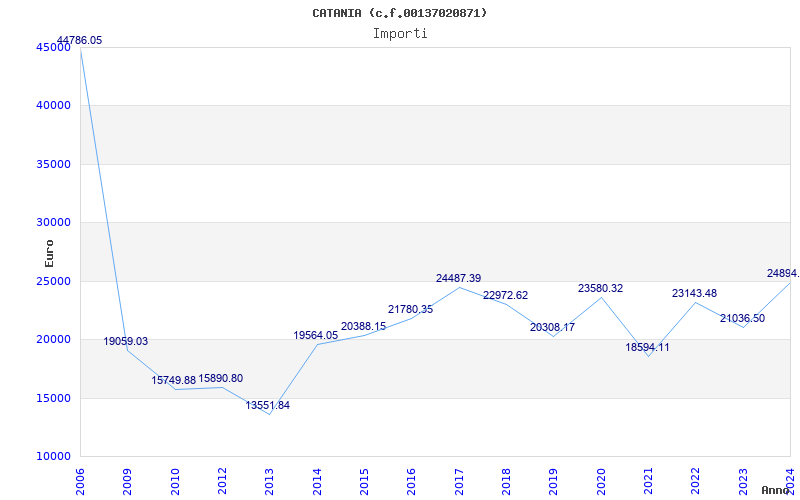
Task: Click the x-axis year 2017
Action: click(459, 481)
